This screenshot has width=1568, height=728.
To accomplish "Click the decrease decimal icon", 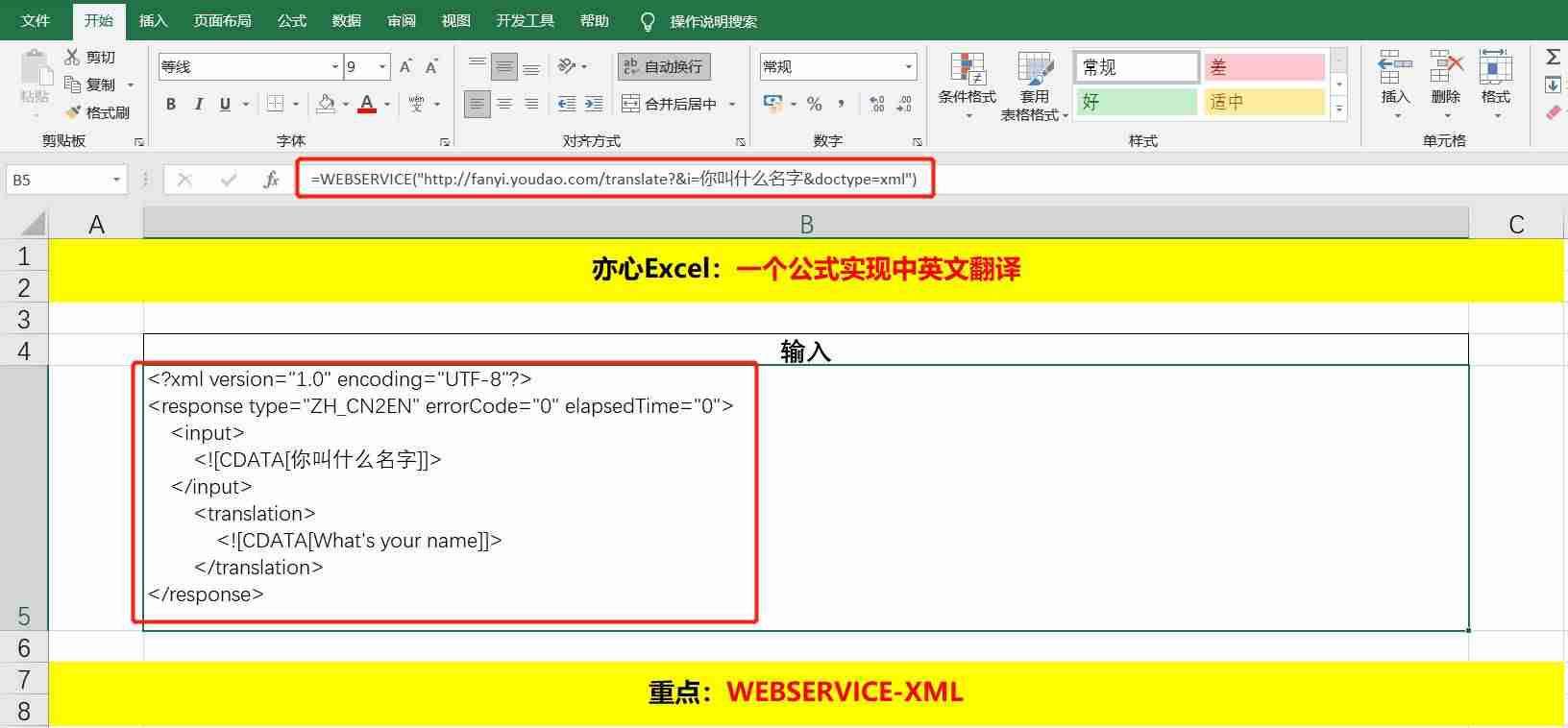I will pos(904,104).
